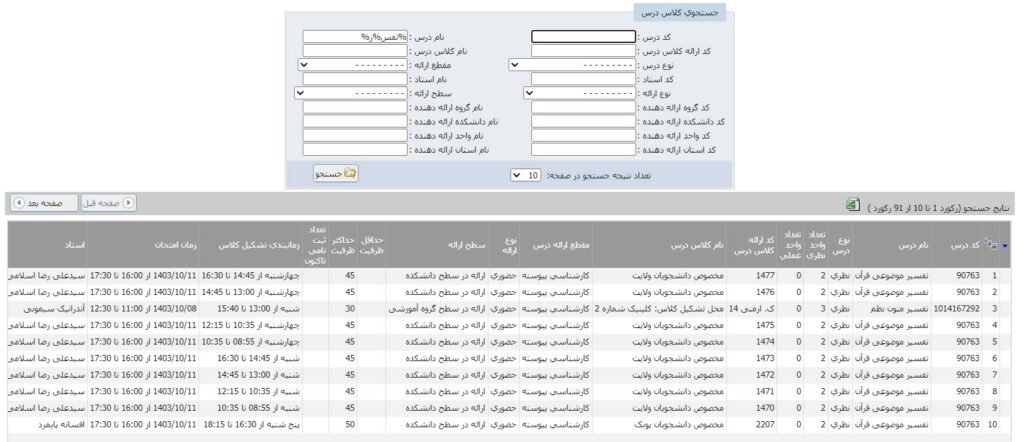
Task: Click class code 1472 in row 7
Action: [x=765, y=375]
